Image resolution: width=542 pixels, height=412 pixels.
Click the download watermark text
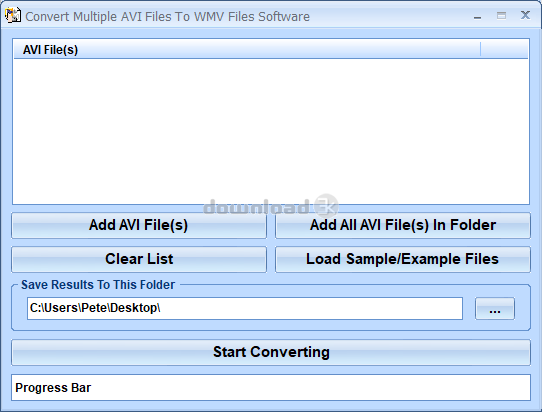coord(256,207)
